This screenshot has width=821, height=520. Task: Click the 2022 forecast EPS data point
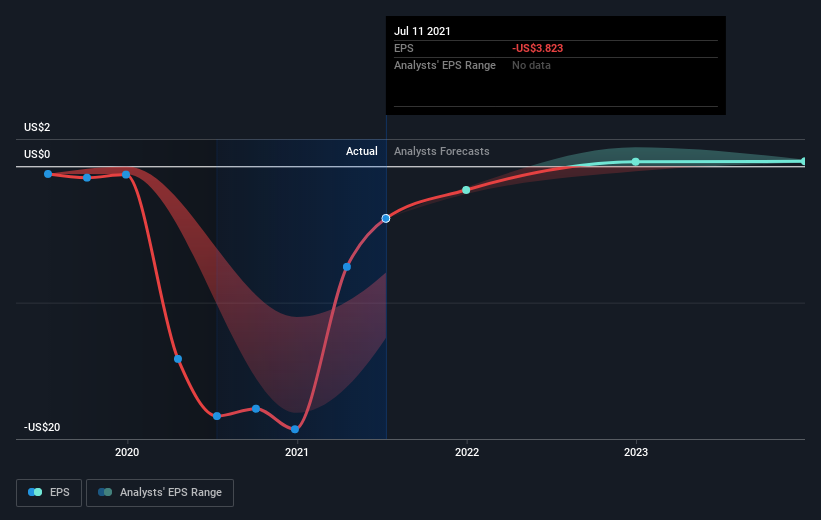point(466,190)
